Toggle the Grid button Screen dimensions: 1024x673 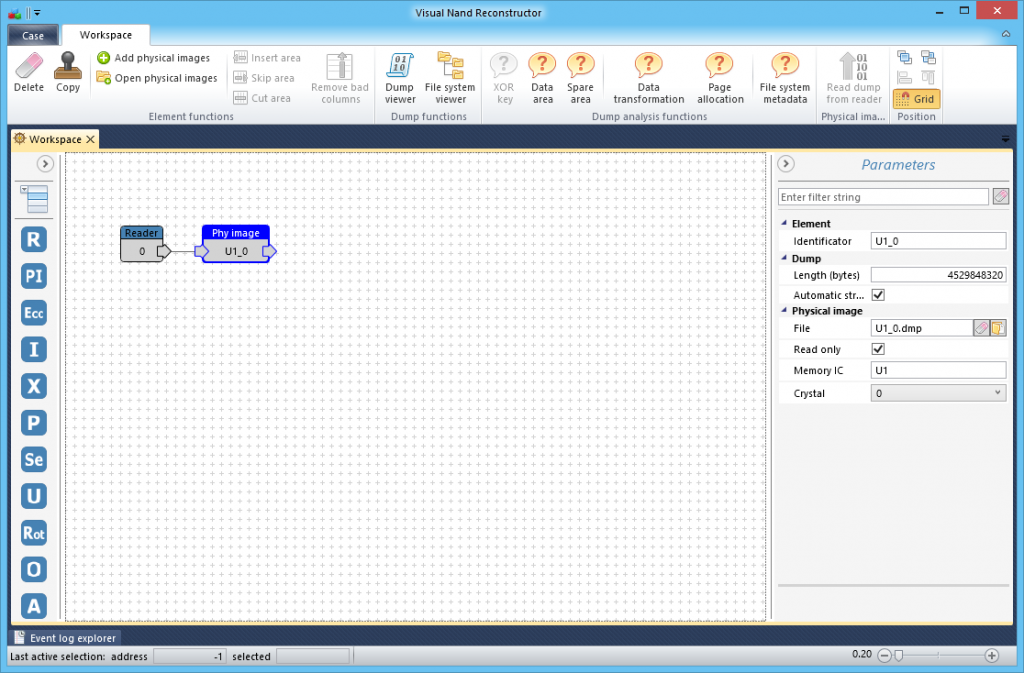tap(916, 99)
